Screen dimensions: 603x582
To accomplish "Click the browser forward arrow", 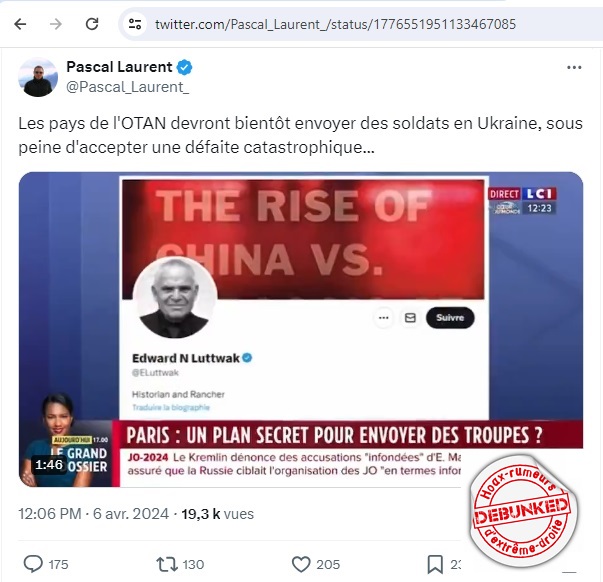I will 56,24.
